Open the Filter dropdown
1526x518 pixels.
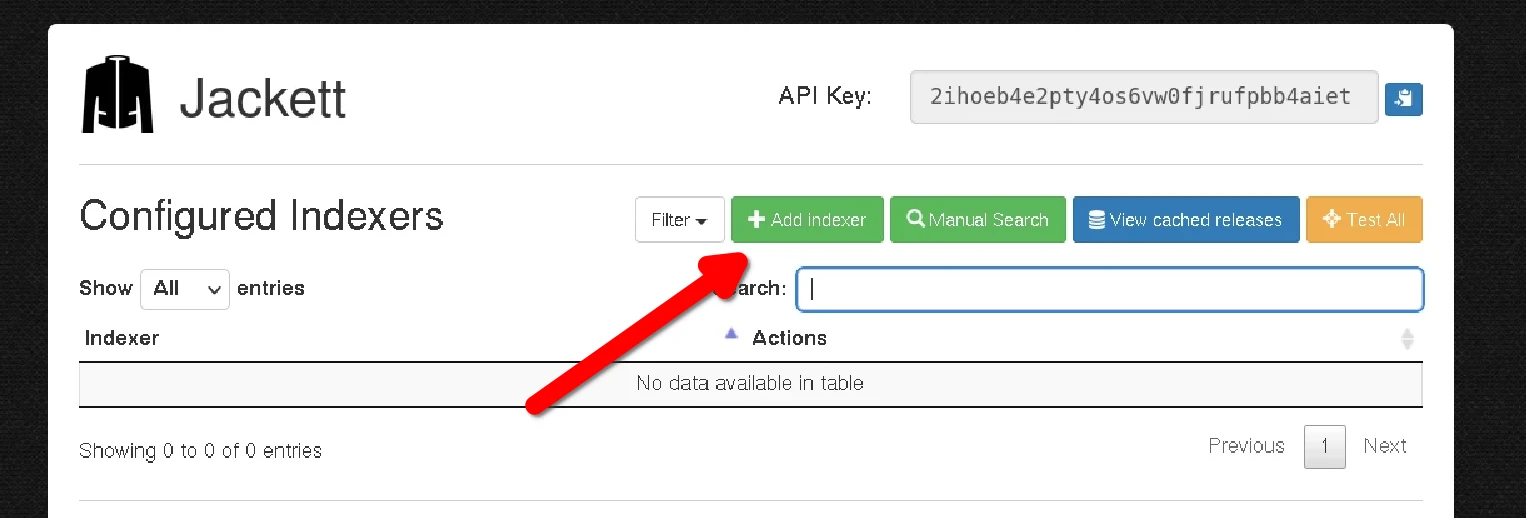pos(679,220)
